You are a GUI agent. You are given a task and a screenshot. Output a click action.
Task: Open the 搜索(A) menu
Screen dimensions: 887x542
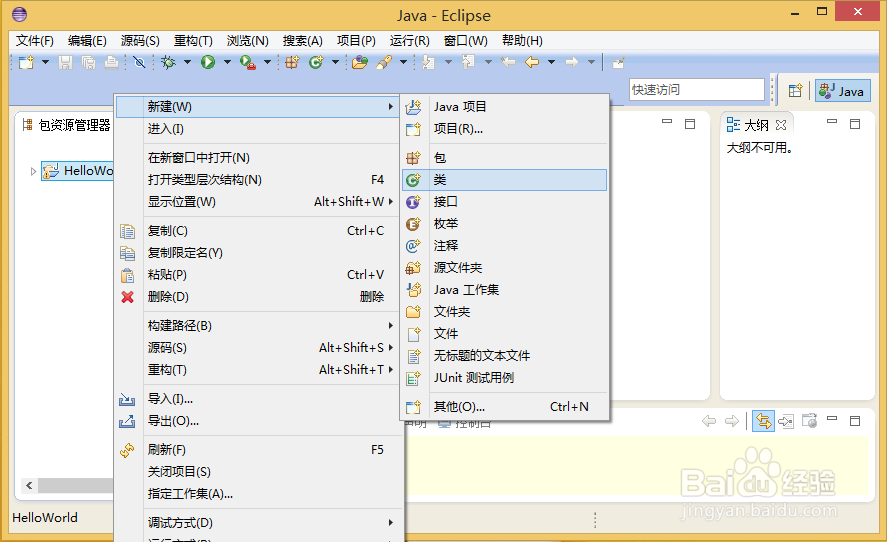(303, 41)
